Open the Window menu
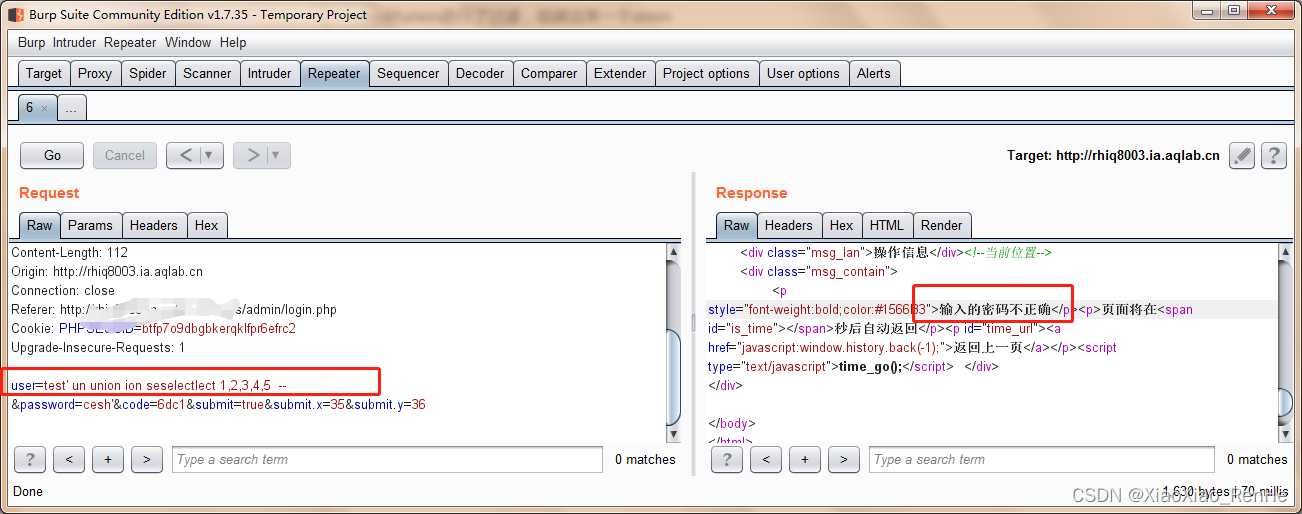The image size is (1302, 514). [x=188, y=42]
